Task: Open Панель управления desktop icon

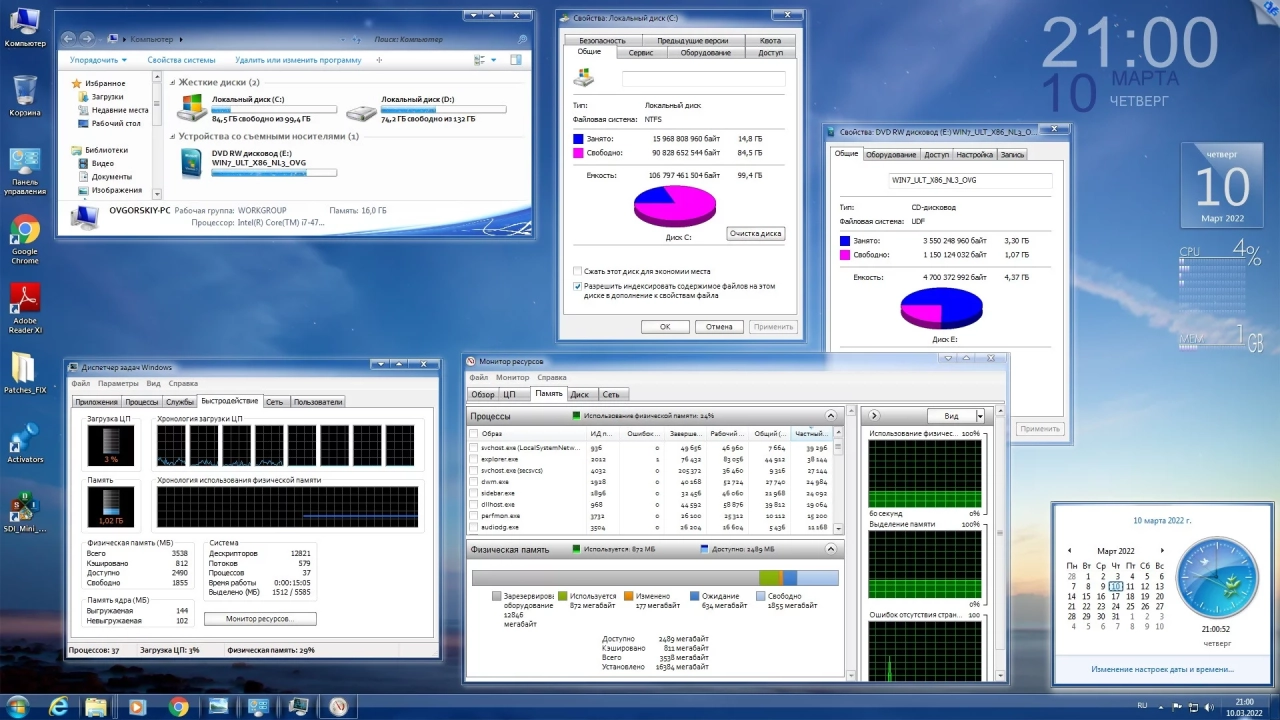Action: pyautogui.click(x=25, y=170)
